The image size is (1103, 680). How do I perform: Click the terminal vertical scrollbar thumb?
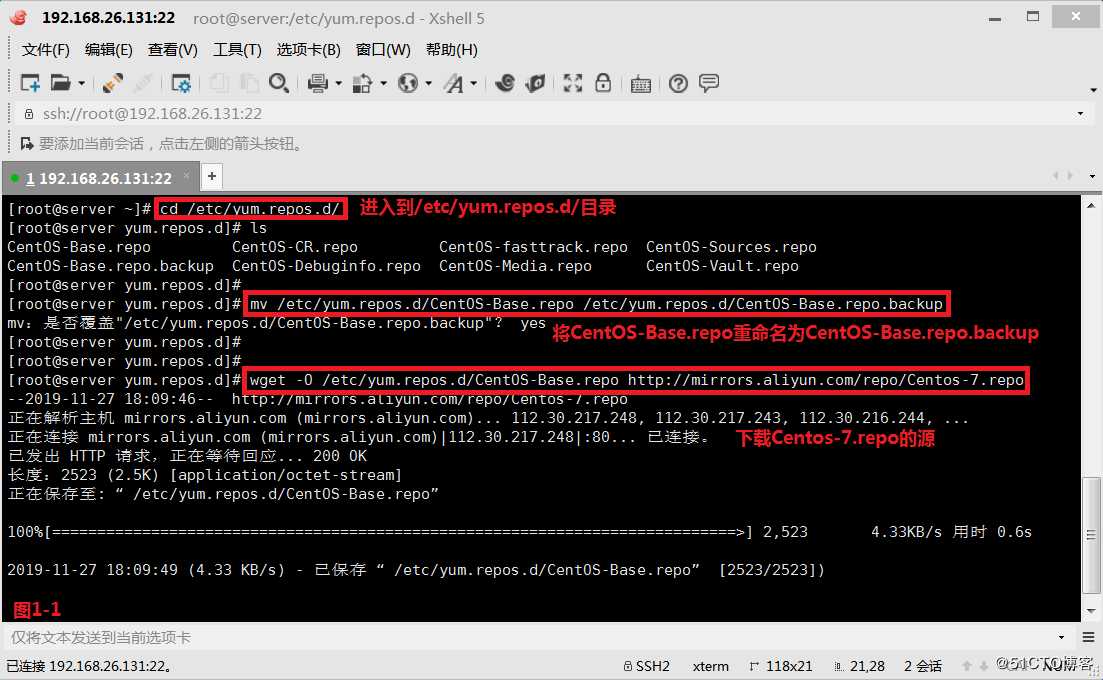coord(1091,535)
